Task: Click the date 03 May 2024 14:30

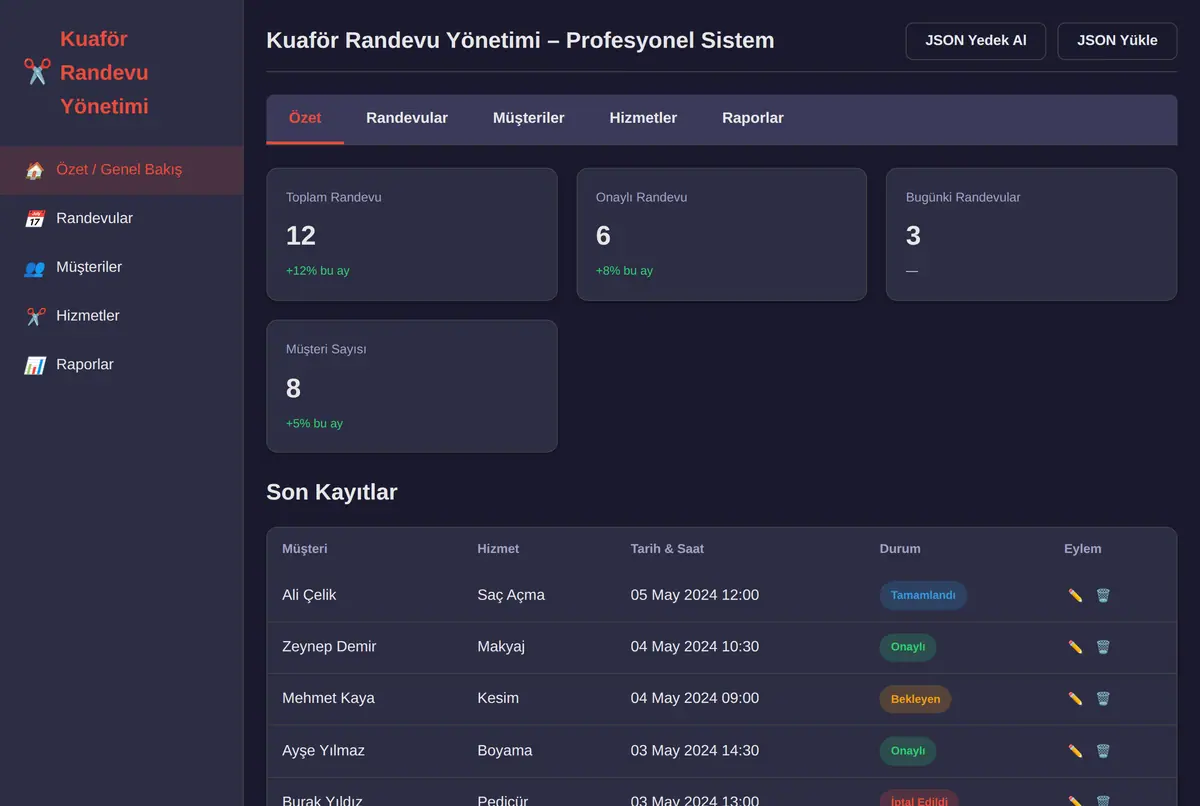Action: 695,751
